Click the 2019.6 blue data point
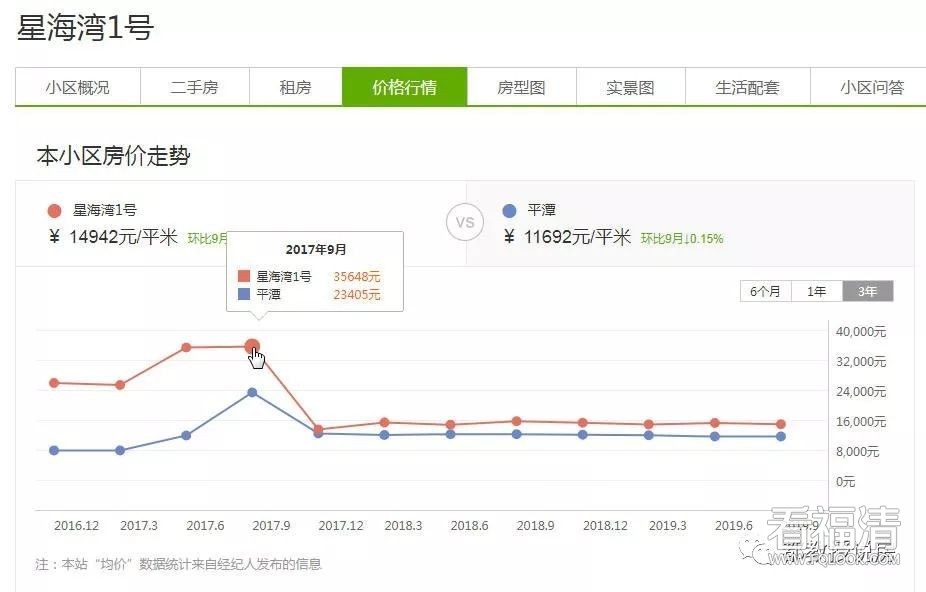The width and height of the screenshot is (926, 592). tap(715, 437)
